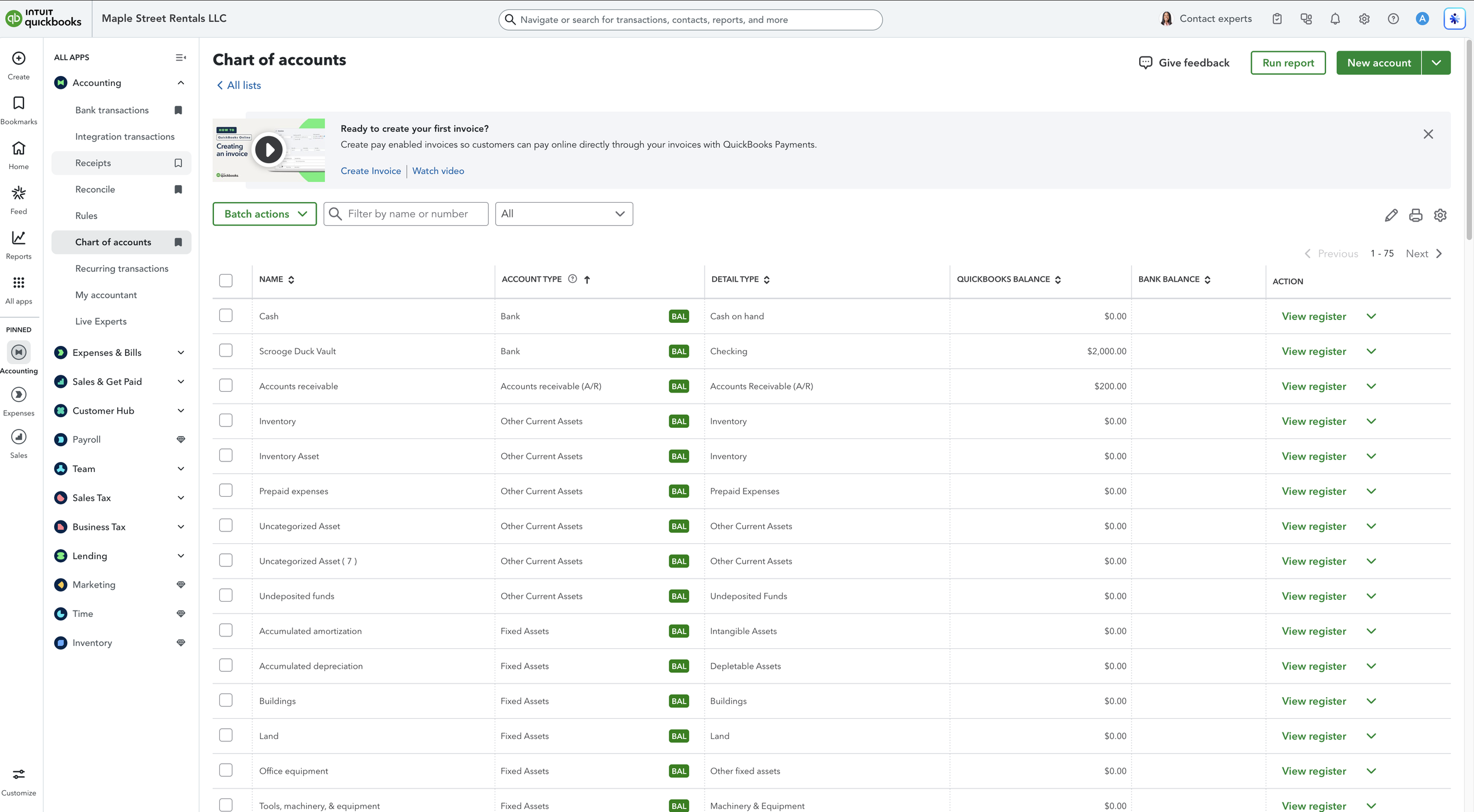1474x812 pixels.
Task: Open Recurring transactions from the sidebar
Action: 121,268
